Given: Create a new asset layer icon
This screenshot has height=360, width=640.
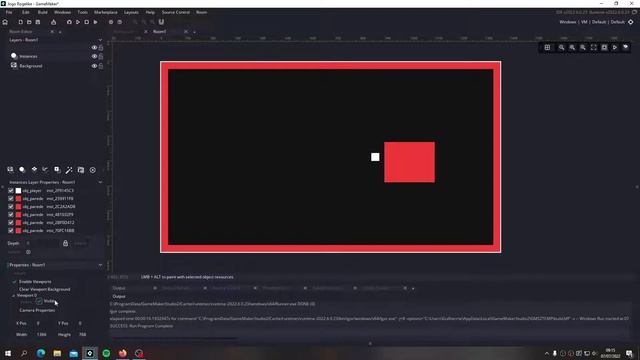Looking at the screenshot, I should (x=57, y=170).
